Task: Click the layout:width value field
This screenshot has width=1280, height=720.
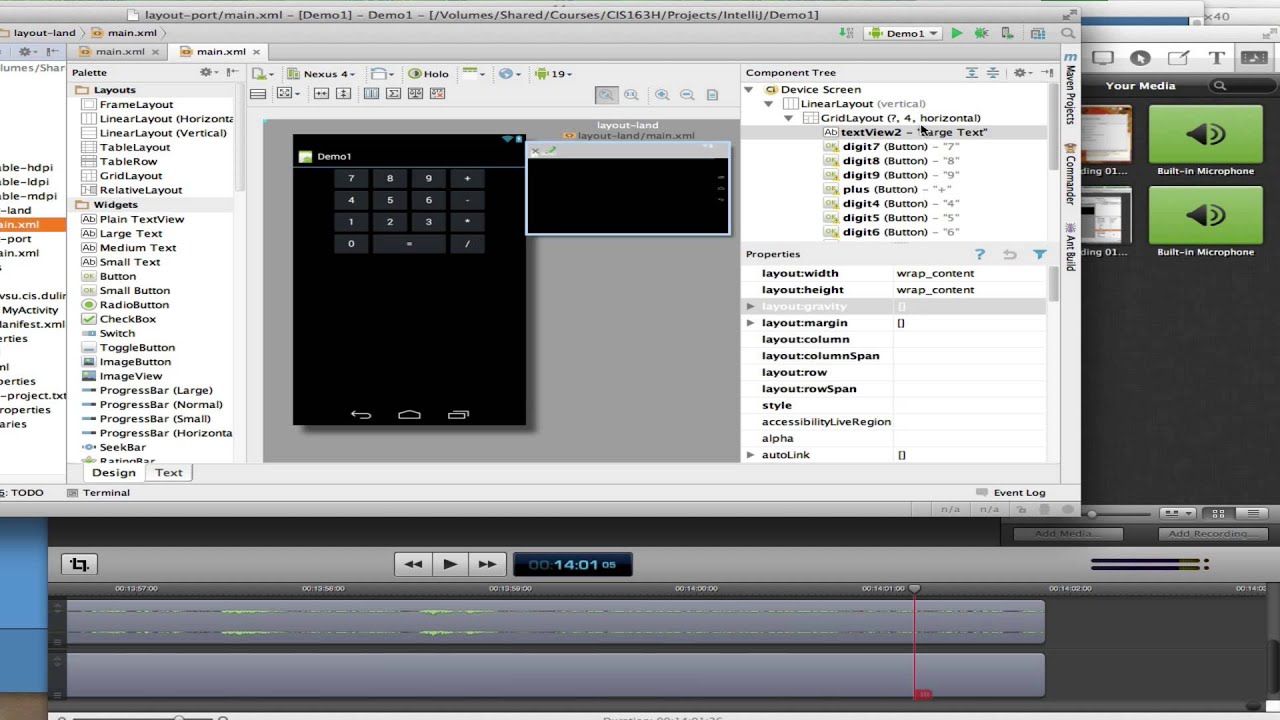Action: tap(970, 273)
